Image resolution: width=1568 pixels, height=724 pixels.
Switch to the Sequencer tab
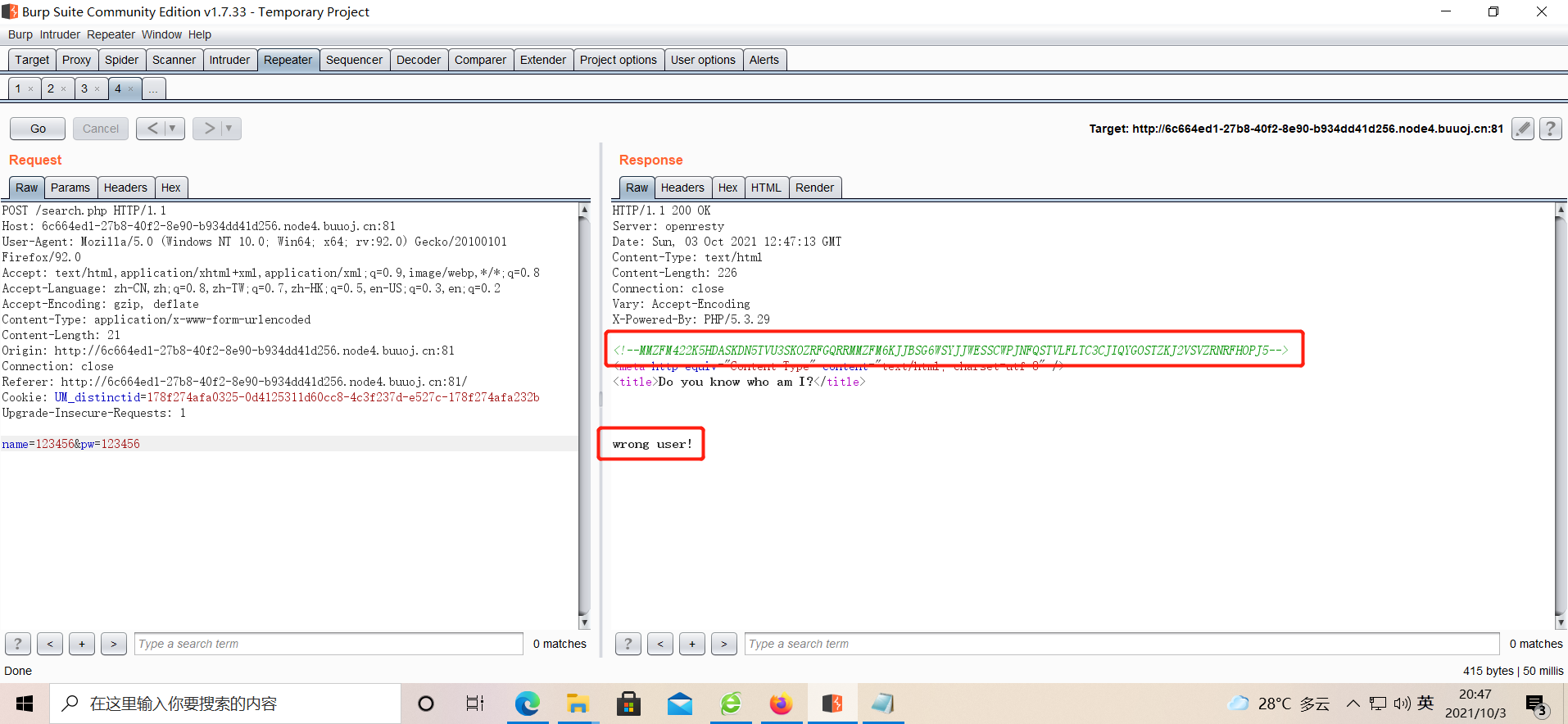pyautogui.click(x=354, y=60)
